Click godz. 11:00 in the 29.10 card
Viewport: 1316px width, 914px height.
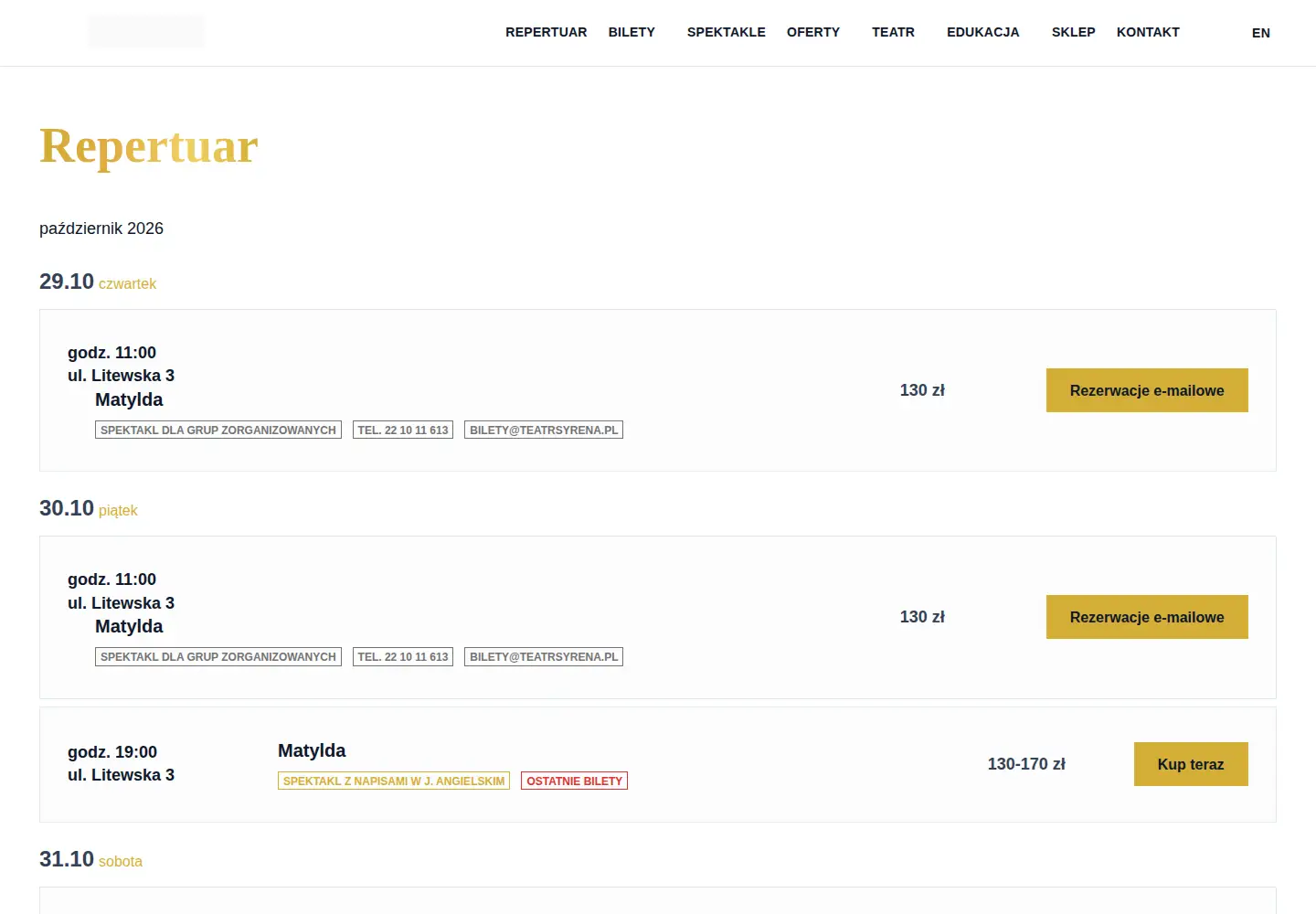pyautogui.click(x=111, y=353)
